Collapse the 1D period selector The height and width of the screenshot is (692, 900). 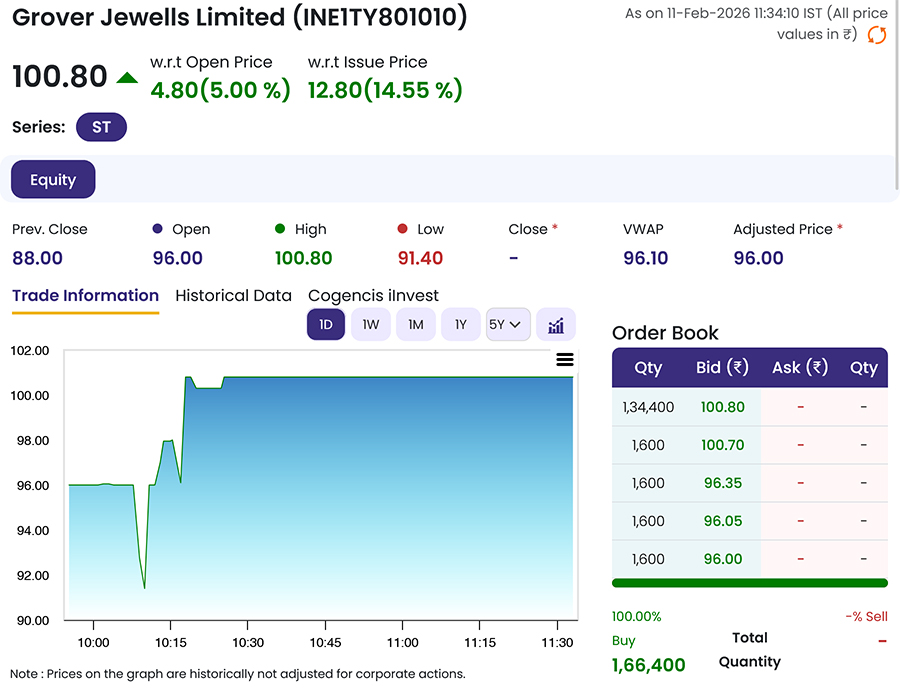(325, 324)
